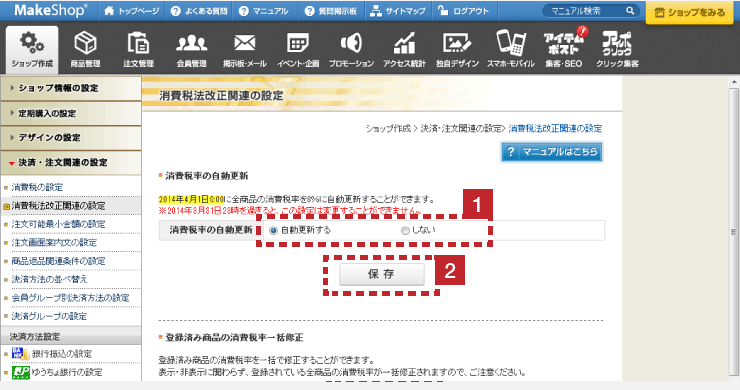Collapse 決済・注文関連の設定 section
Image resolution: width=740 pixels, height=390 pixels.
(x=71, y=162)
